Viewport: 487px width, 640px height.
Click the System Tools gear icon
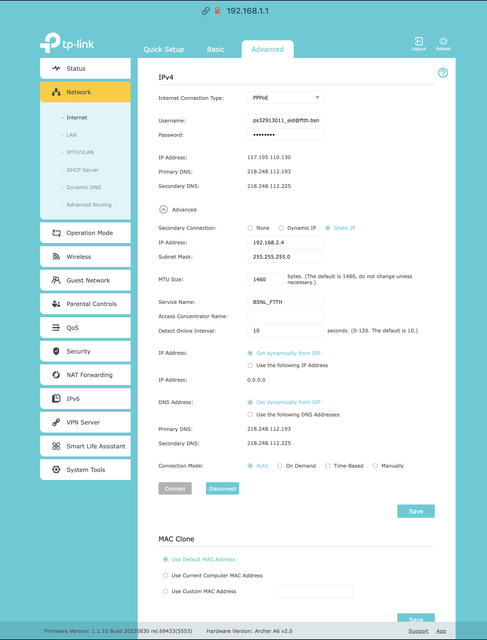(56, 470)
